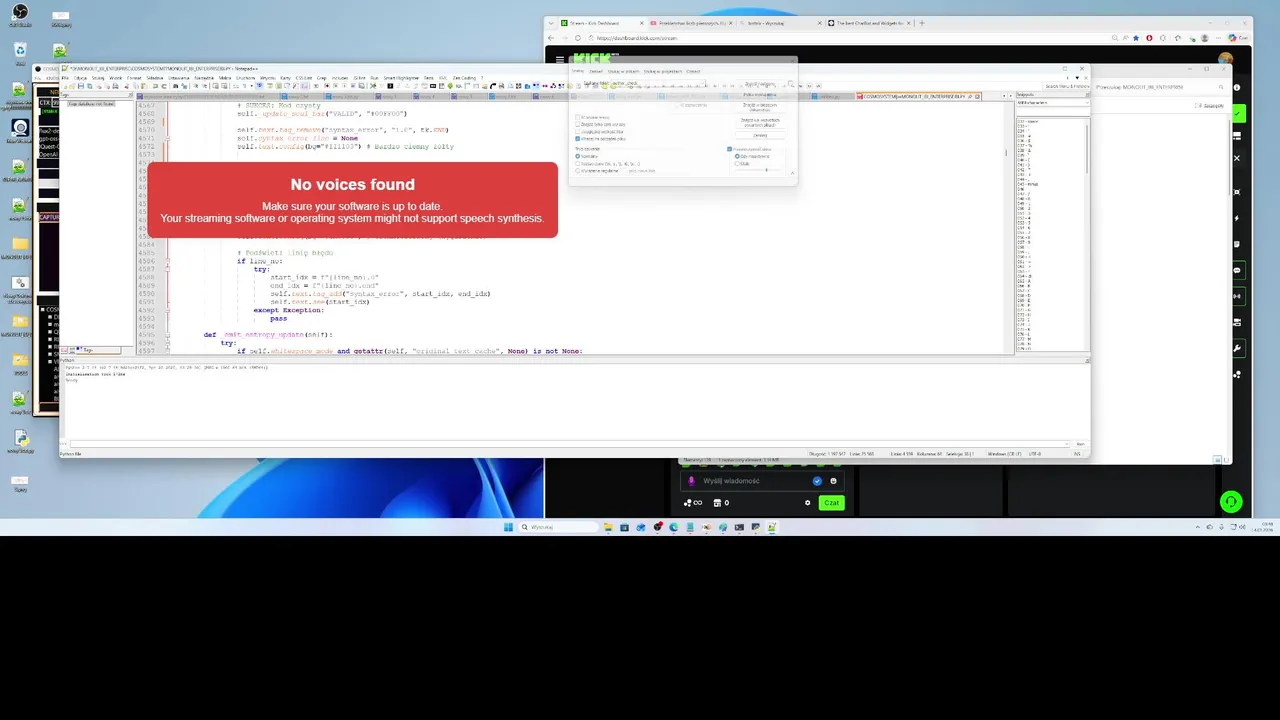Click the browser reload icon
The width and height of the screenshot is (1280, 720).
tap(578, 38)
